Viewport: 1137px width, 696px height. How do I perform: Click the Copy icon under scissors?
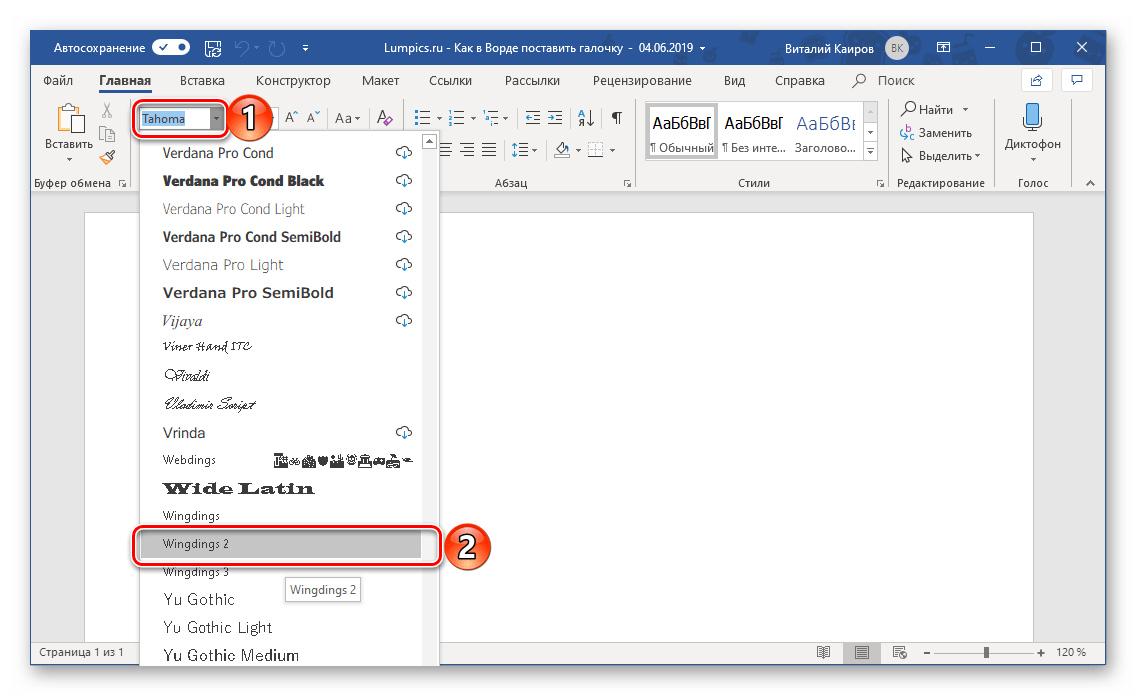(107, 134)
